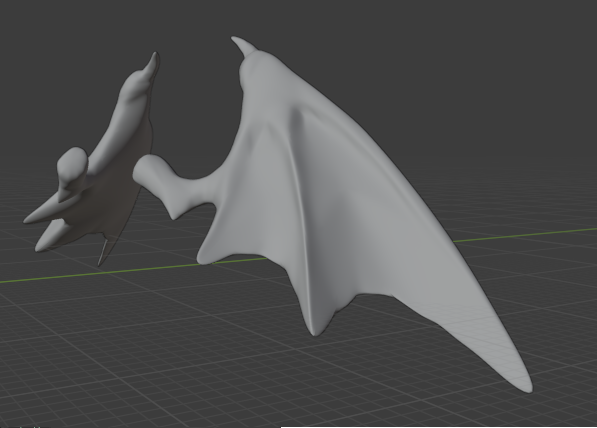Select the inner lower wing corner

click(x=209, y=249)
